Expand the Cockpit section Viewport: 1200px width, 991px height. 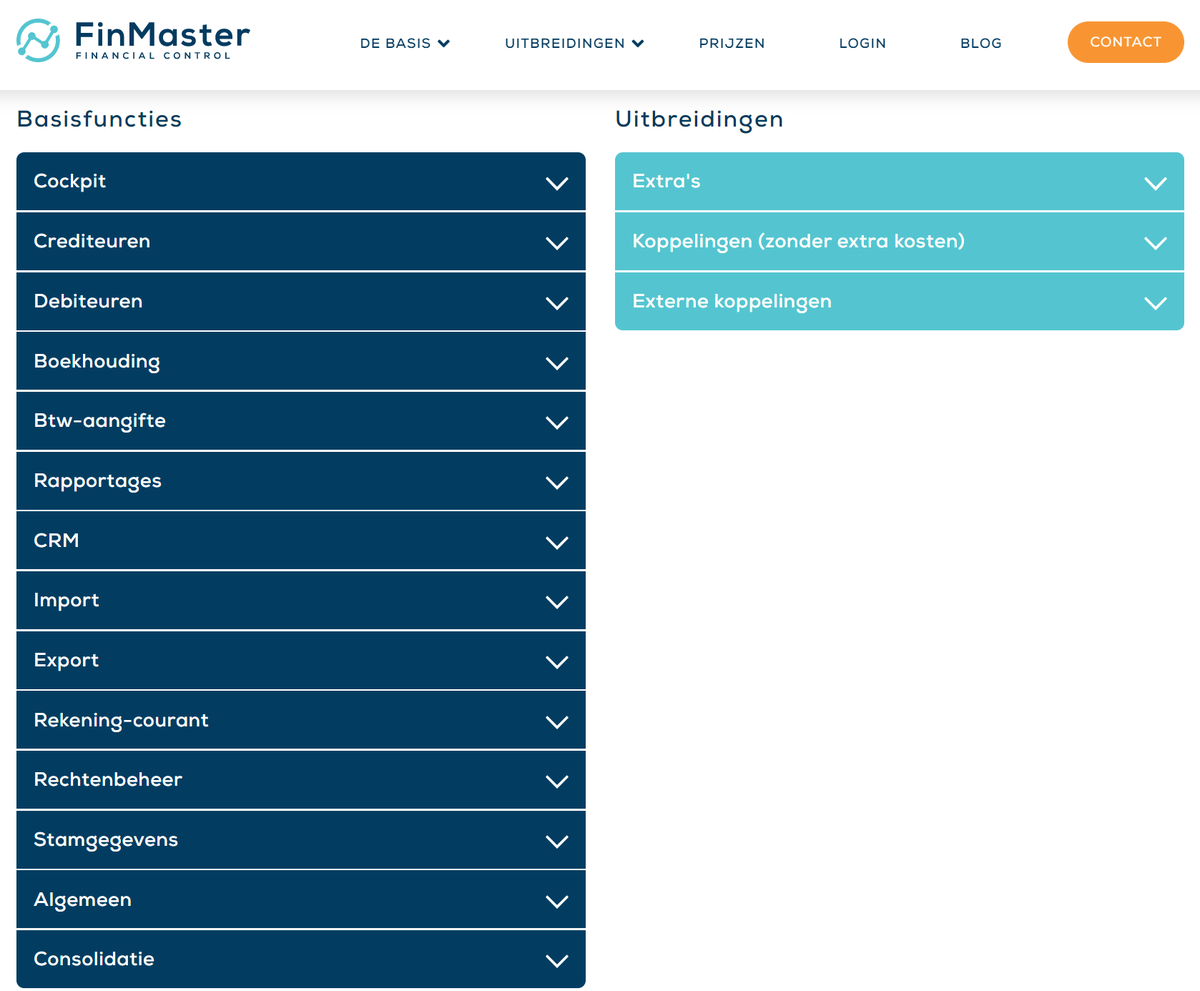pos(300,181)
